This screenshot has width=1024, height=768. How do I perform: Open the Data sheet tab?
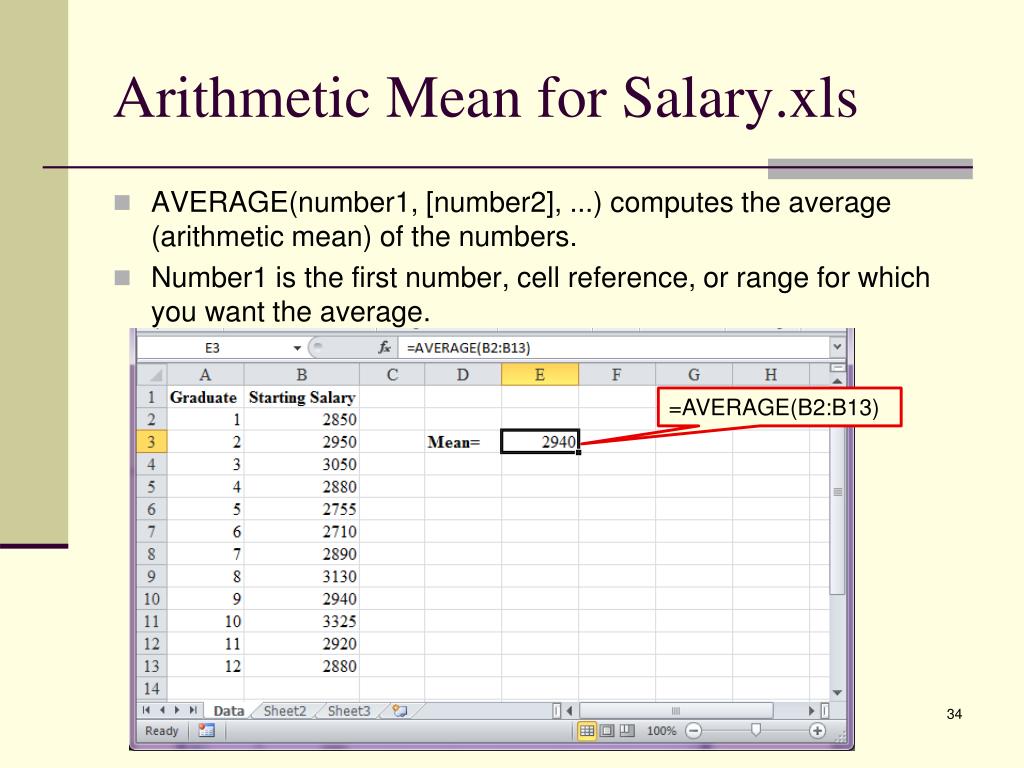(229, 711)
